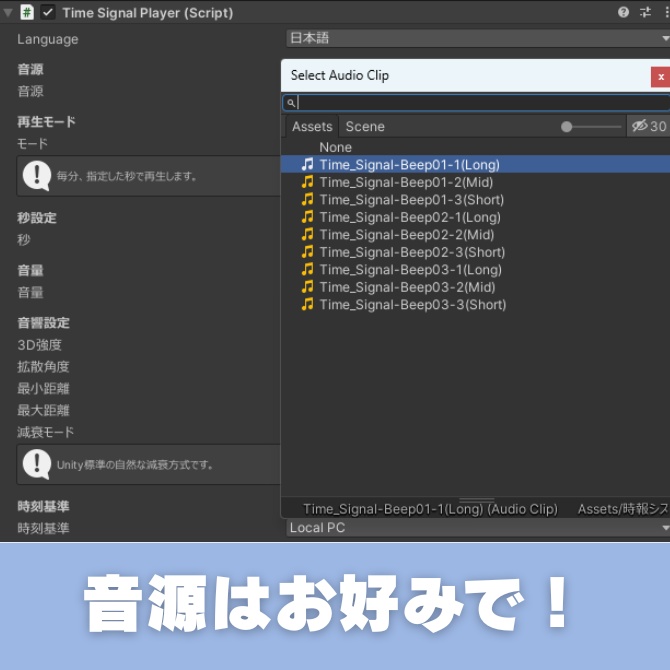Click the Assets/時報 asset path text
This screenshot has height=670, width=670.
[623, 509]
